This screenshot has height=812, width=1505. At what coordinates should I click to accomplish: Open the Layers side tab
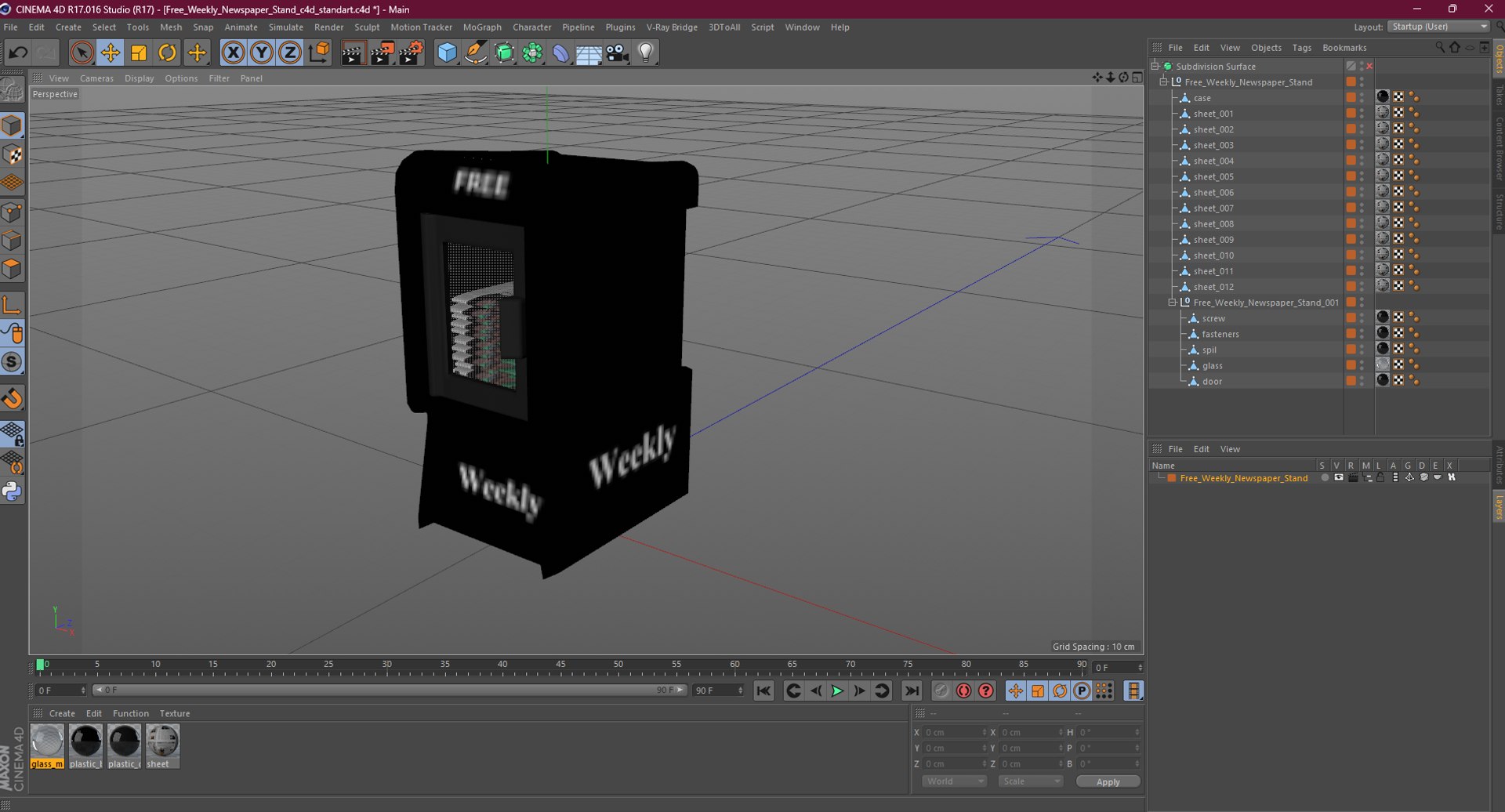[1498, 506]
